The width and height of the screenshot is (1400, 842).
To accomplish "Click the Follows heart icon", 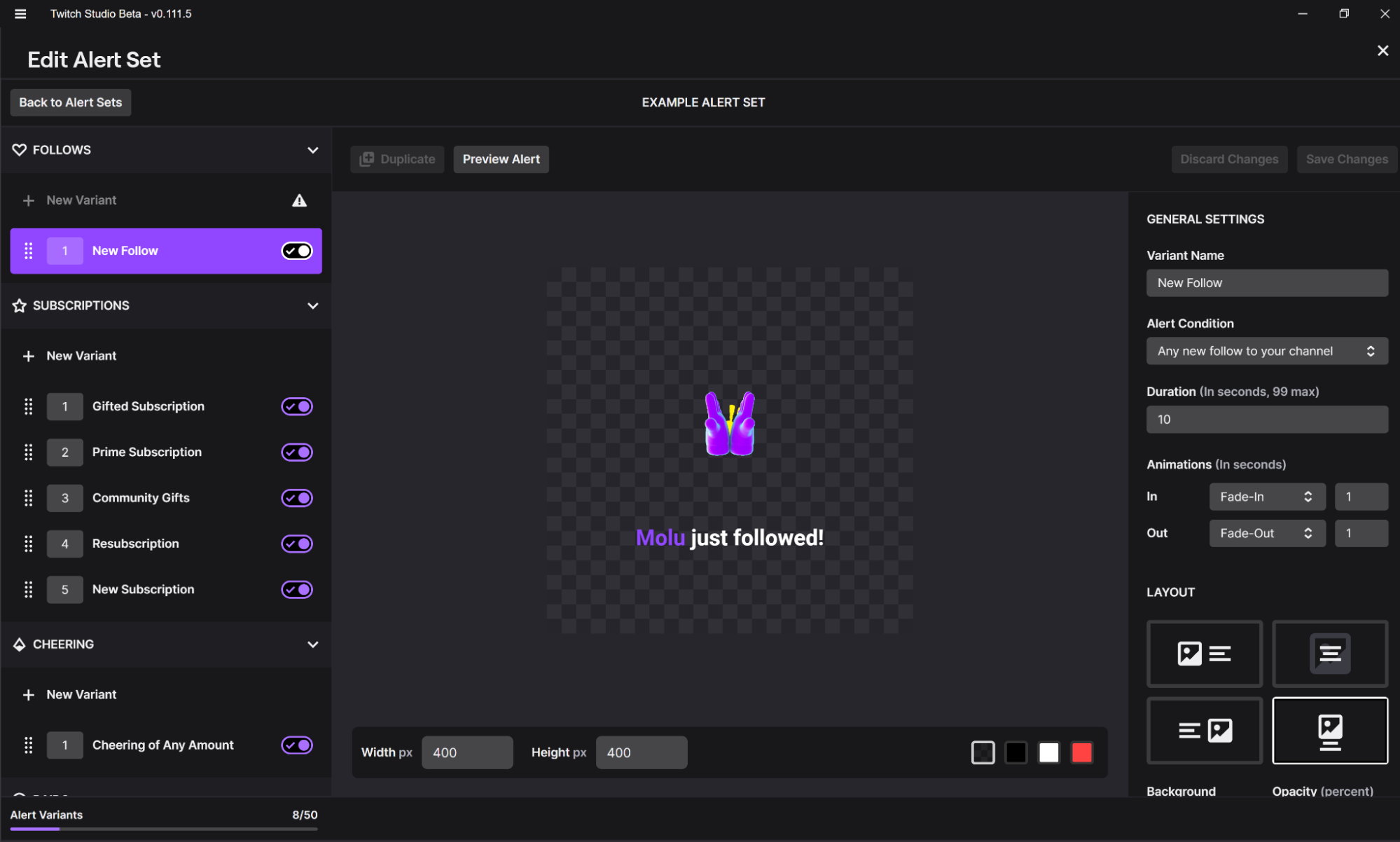I will click(19, 149).
